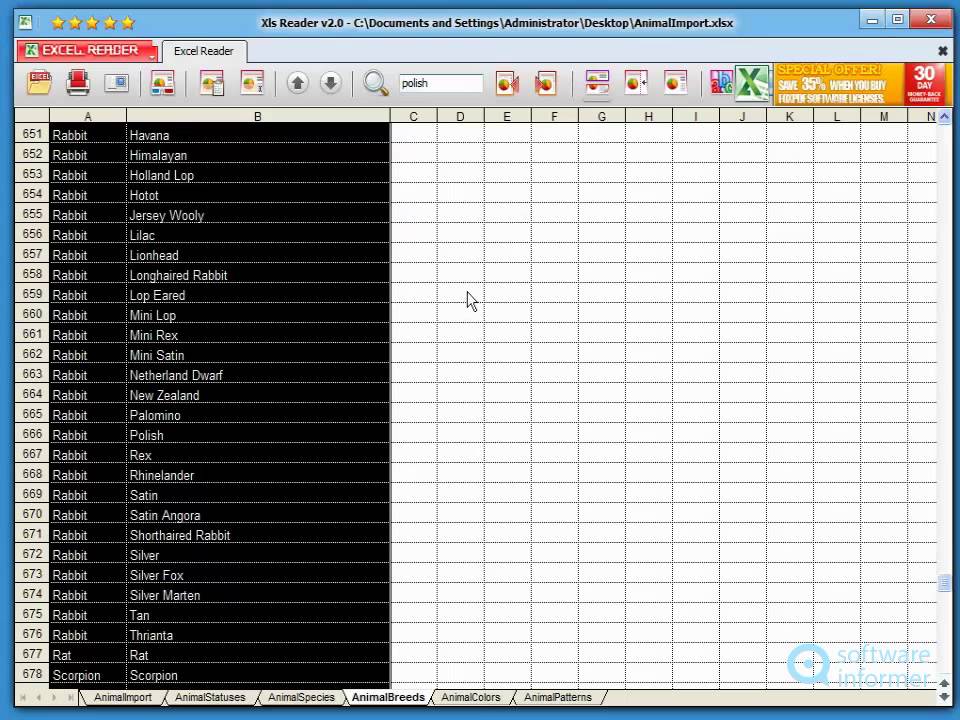960x720 pixels.
Task: Click the vertical scrollbar thumb
Action: (x=944, y=582)
